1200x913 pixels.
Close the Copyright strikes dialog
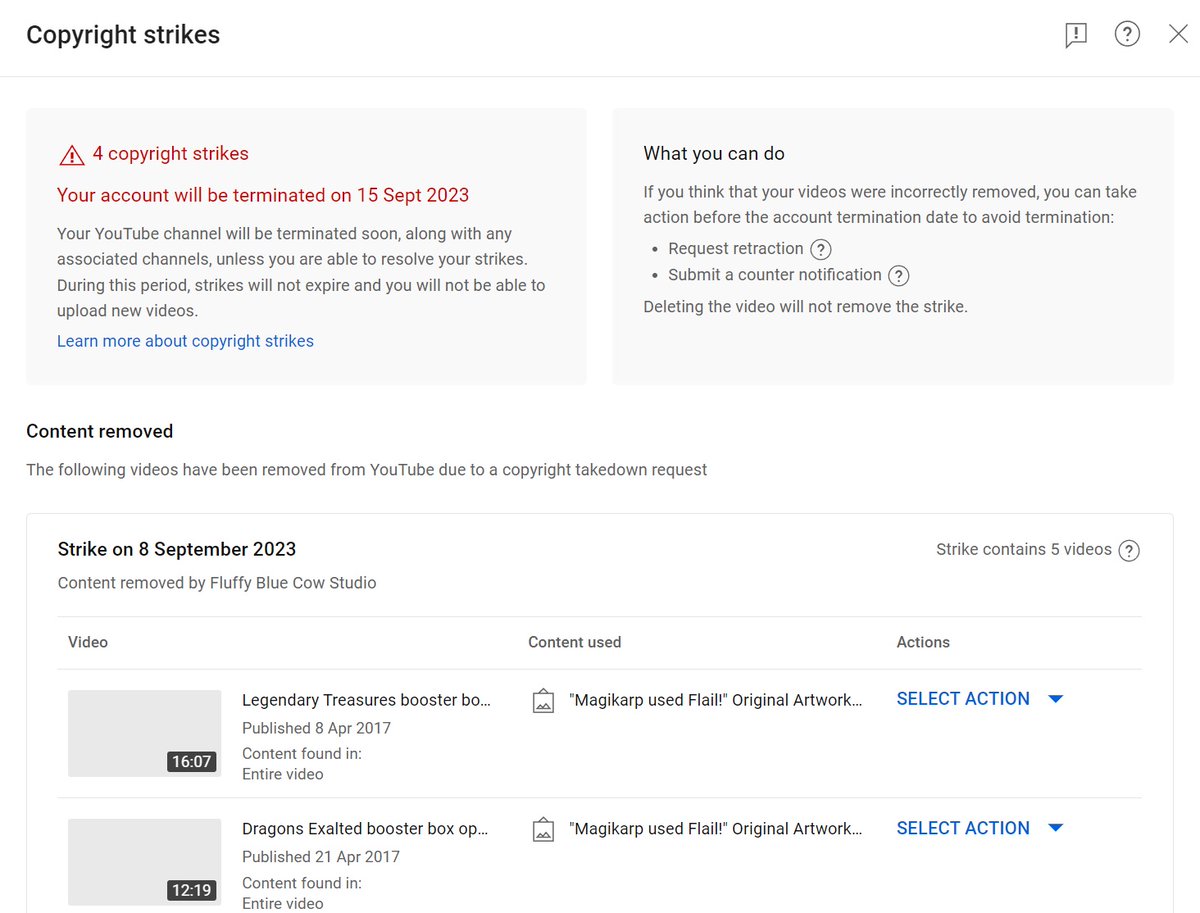coord(1178,34)
